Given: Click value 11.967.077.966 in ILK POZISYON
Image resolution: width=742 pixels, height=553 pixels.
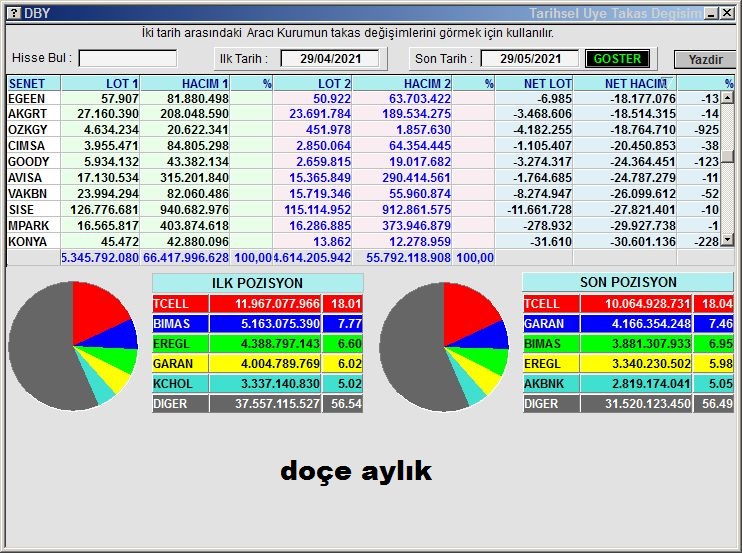Looking at the screenshot, I should (x=277, y=304).
